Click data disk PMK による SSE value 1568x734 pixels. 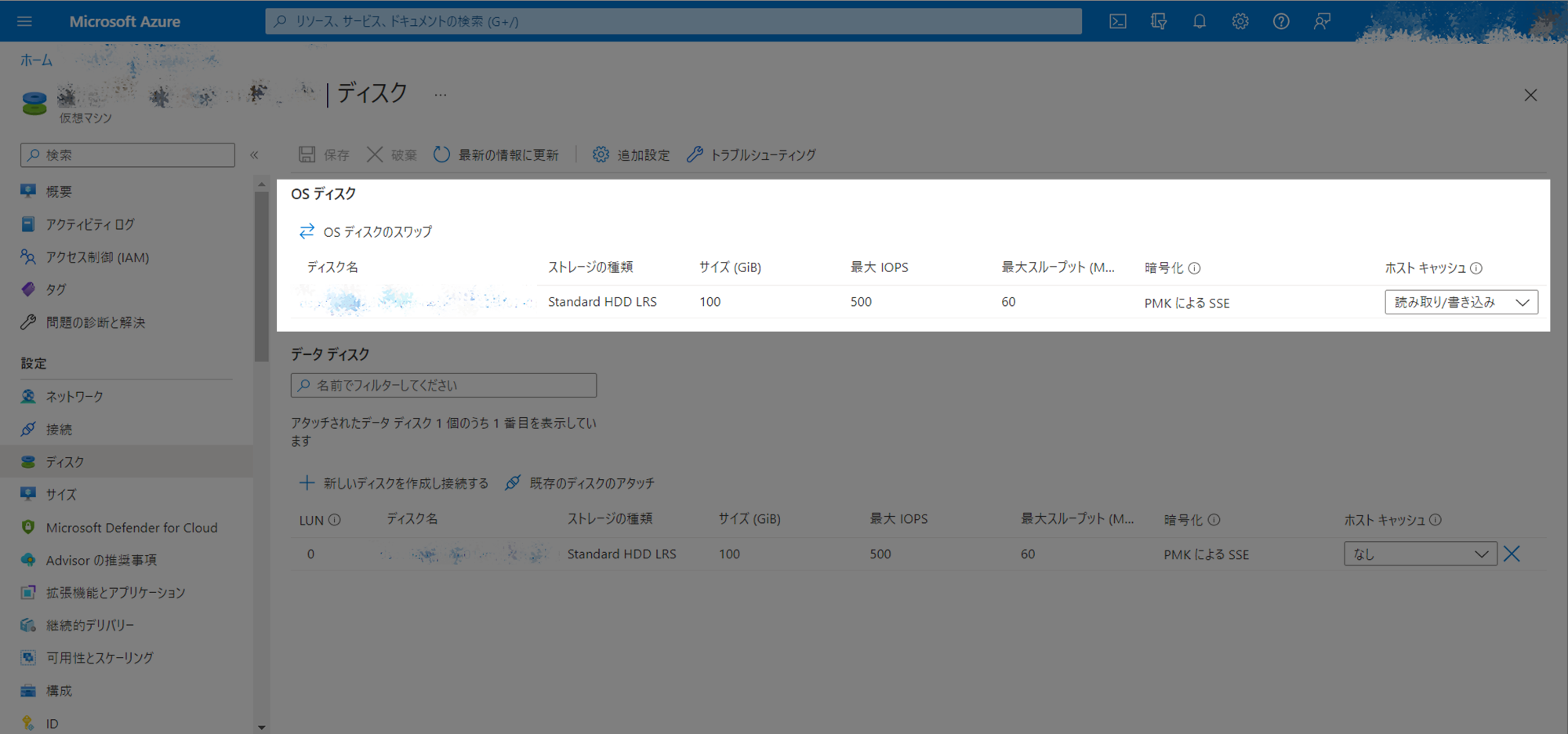(1206, 554)
